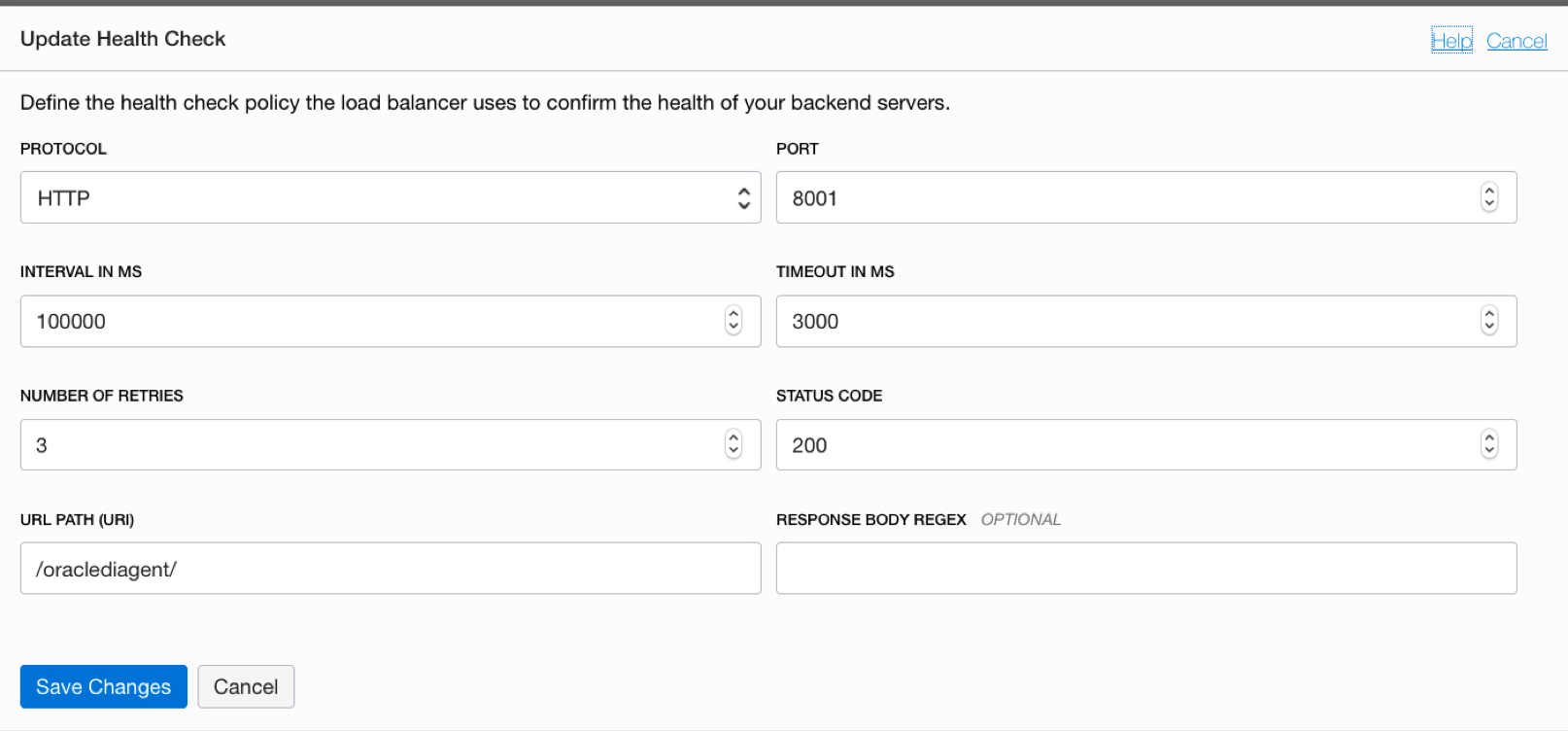This screenshot has height=731, width=1568.
Task: Click the Timeout in MS stepper arrows
Action: [1489, 321]
